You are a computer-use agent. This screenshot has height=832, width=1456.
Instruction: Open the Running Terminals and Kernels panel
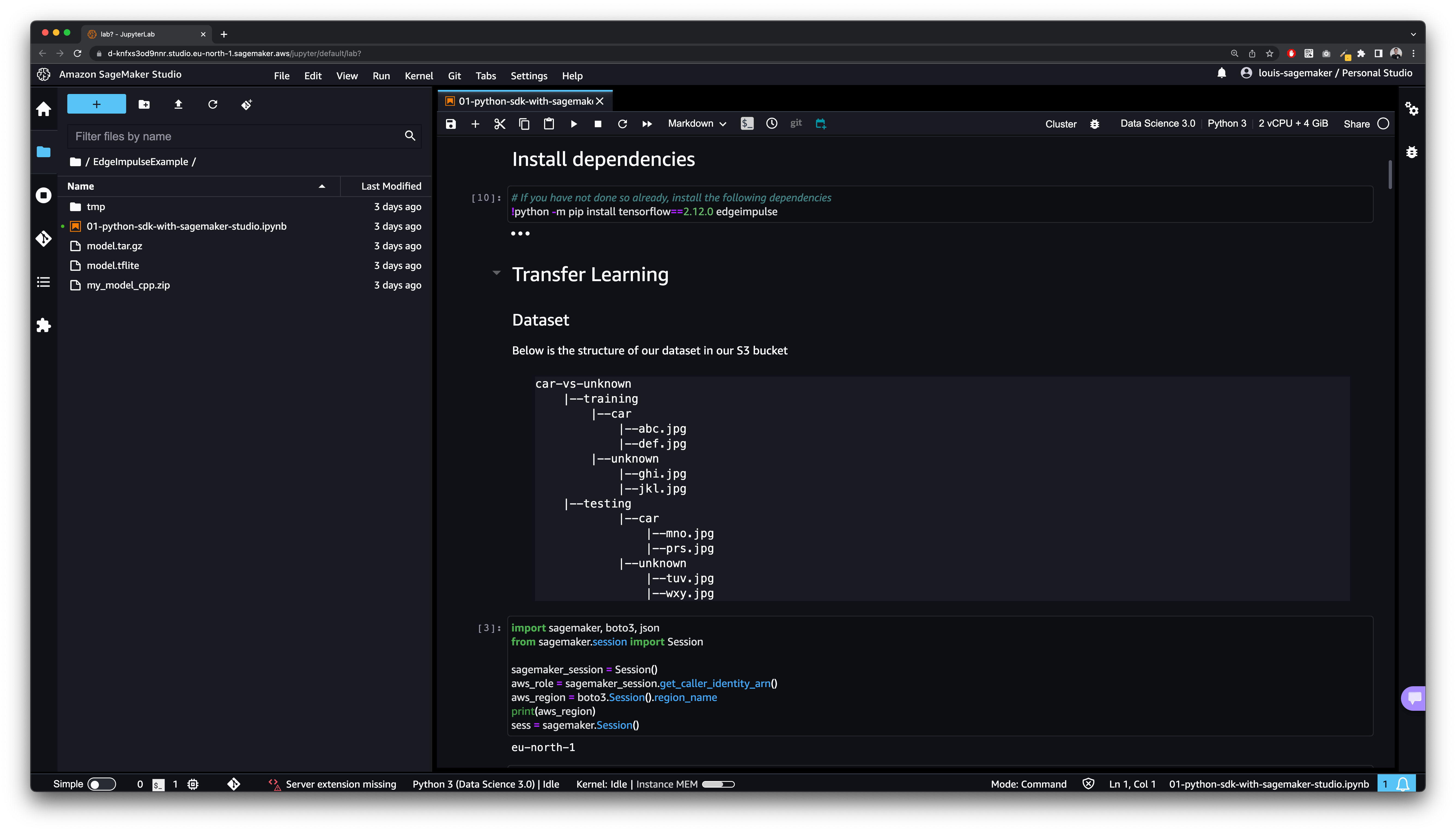(x=43, y=195)
